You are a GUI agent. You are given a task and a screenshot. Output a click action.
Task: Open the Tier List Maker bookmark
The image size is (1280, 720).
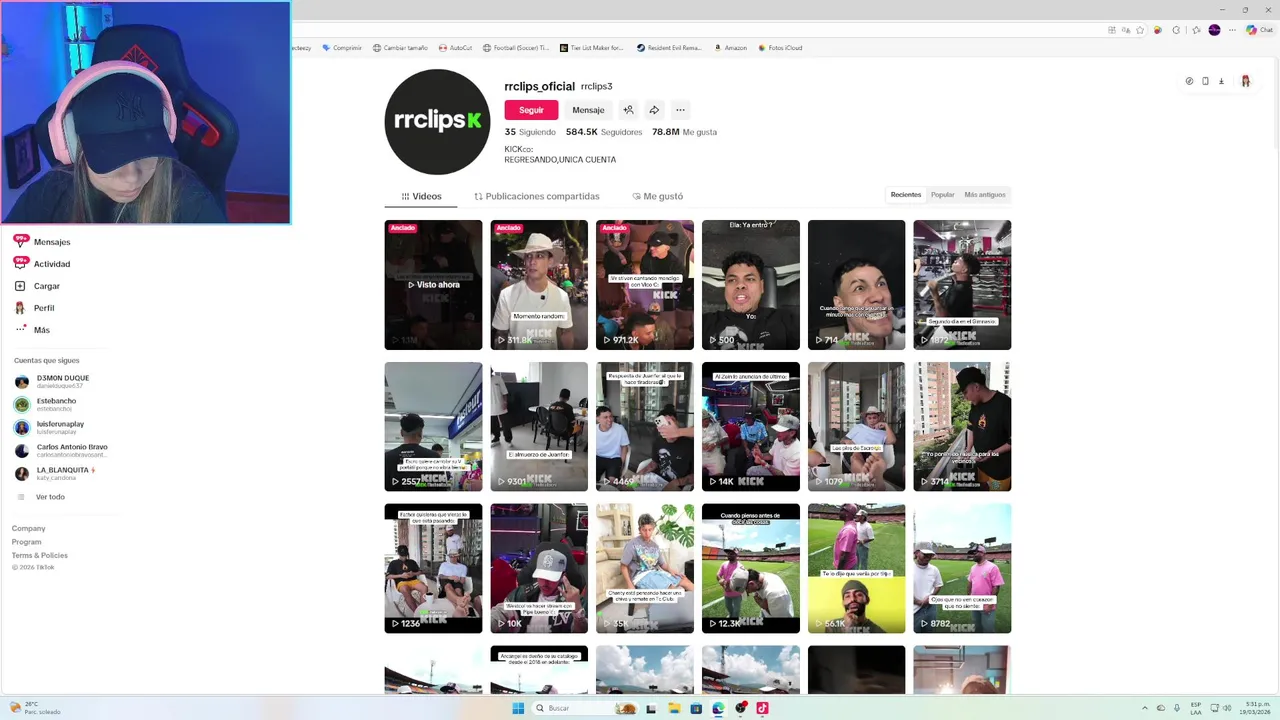(x=592, y=48)
